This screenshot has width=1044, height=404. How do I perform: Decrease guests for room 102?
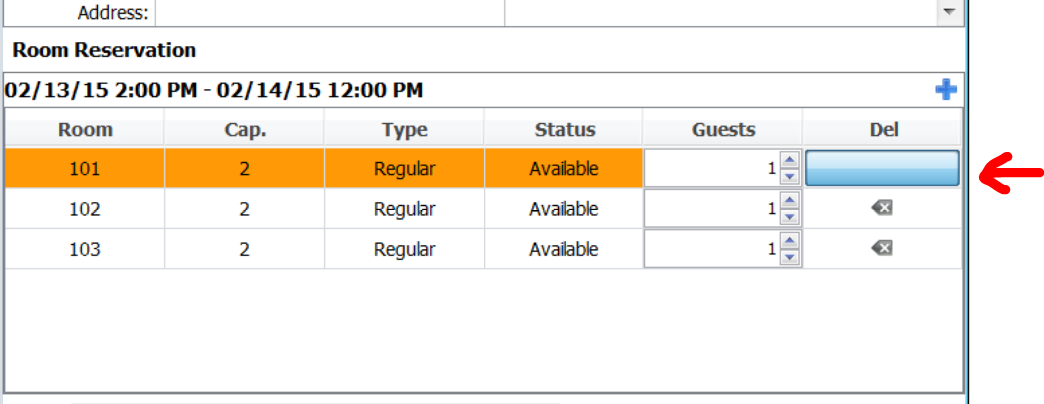[789, 217]
